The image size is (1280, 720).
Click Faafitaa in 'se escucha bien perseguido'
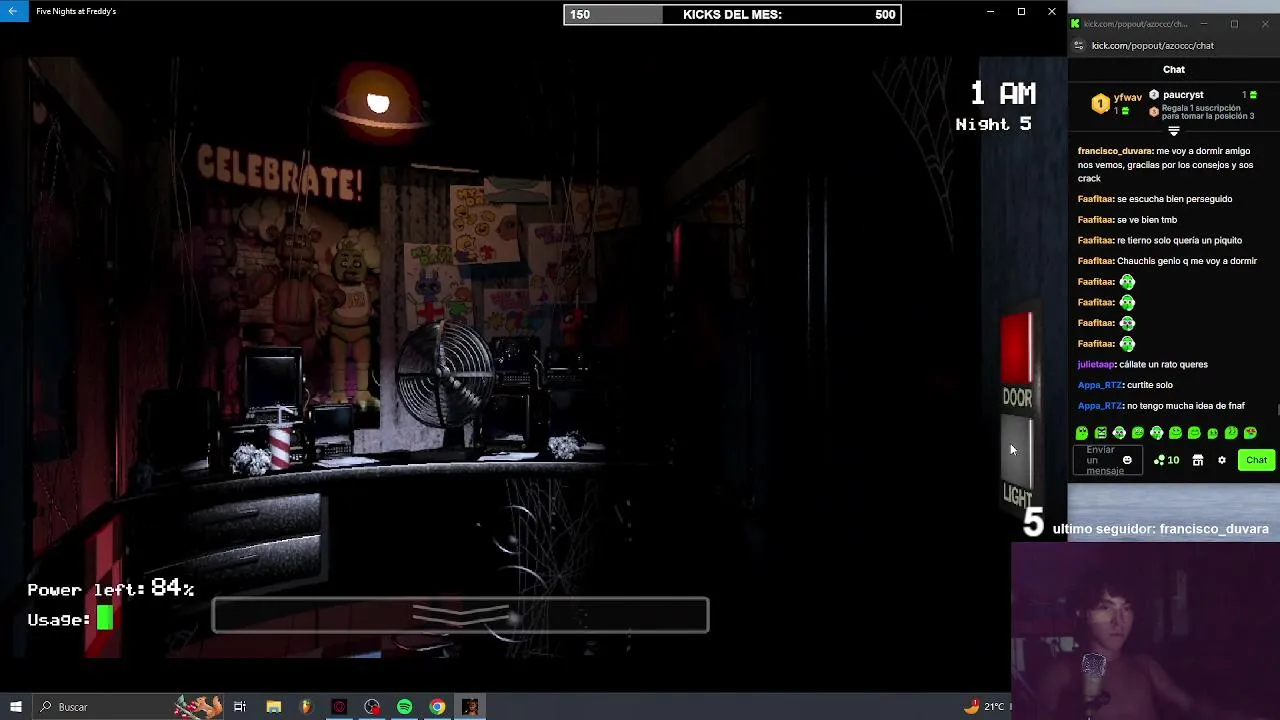[1095, 199]
